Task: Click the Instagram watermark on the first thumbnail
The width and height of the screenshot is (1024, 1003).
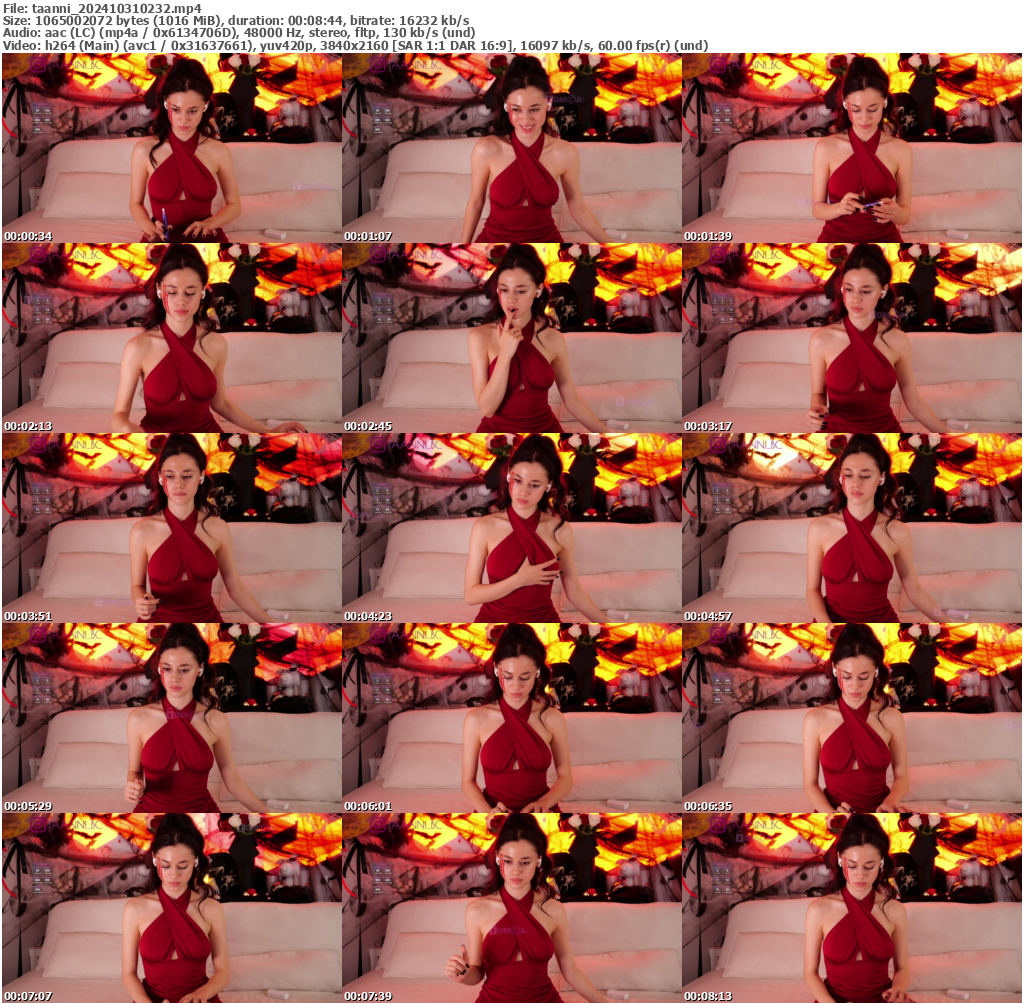Action: coord(37,65)
